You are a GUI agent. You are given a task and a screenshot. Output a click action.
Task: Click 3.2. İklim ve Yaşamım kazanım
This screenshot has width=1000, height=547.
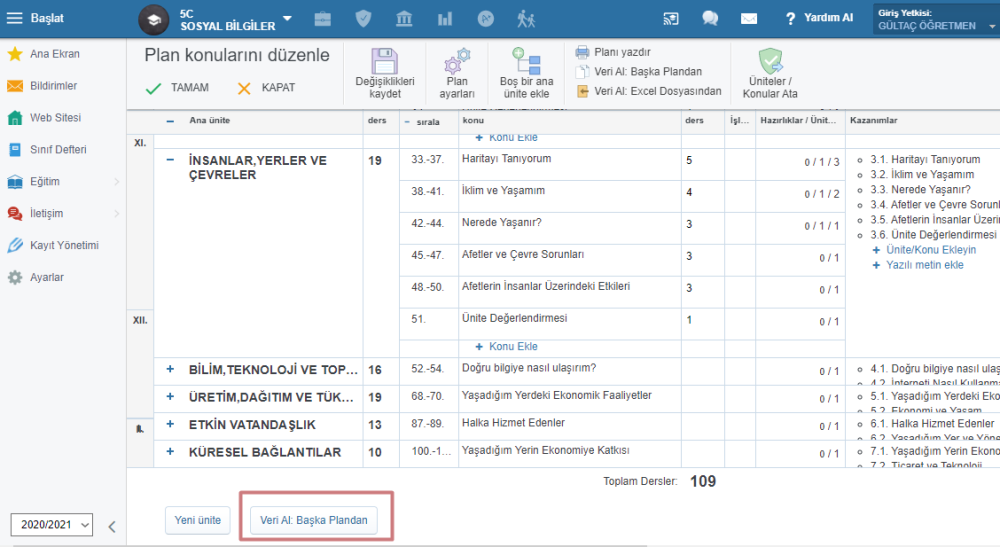922,175
